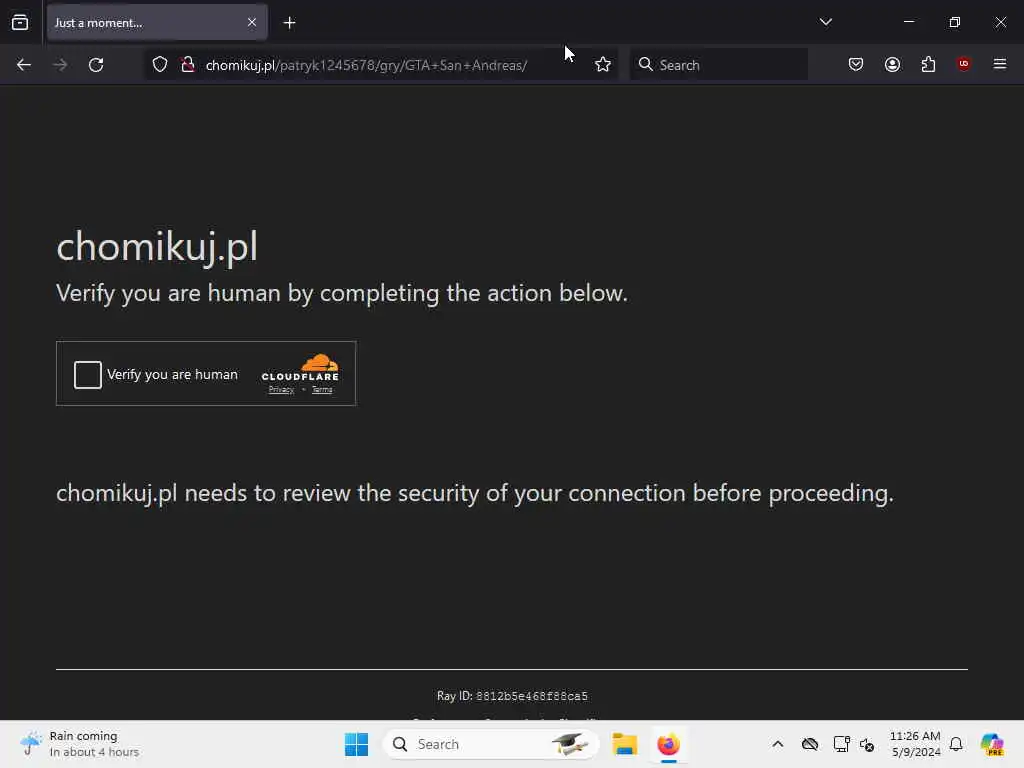This screenshot has height=768, width=1024.
Task: Open clock and date 11:26 AM
Action: coord(916,744)
